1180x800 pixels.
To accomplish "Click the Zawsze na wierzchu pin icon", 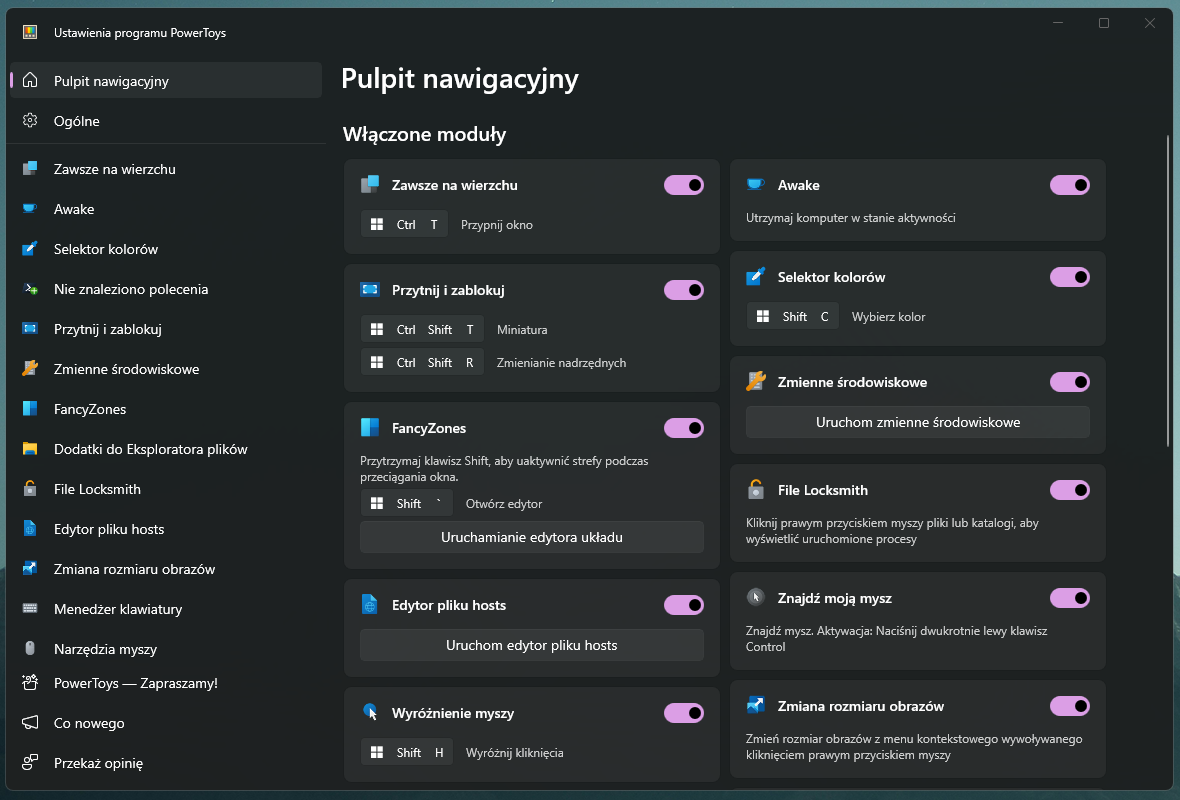I will pos(32,169).
